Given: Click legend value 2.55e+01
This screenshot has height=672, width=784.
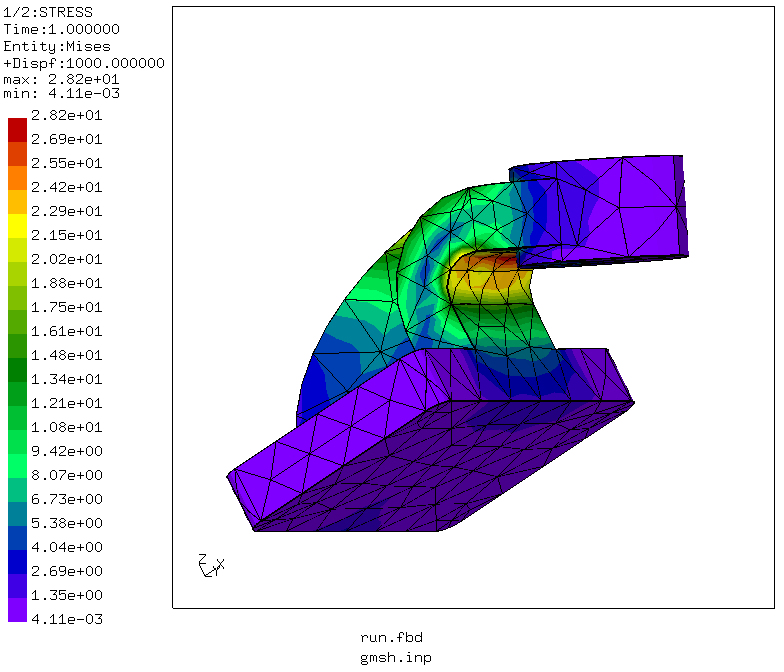Looking at the screenshot, I should 66,163.
